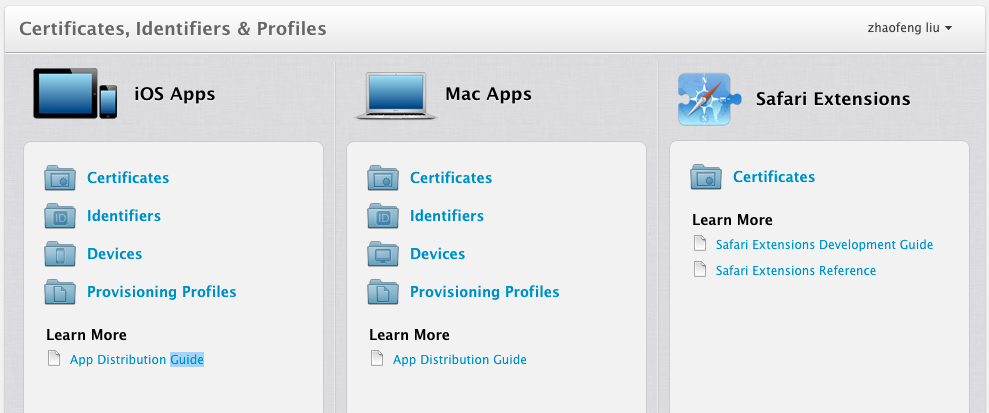The image size is (989, 413).
Task: Click Learn More heading in iOS Apps panel
Action: tap(86, 335)
